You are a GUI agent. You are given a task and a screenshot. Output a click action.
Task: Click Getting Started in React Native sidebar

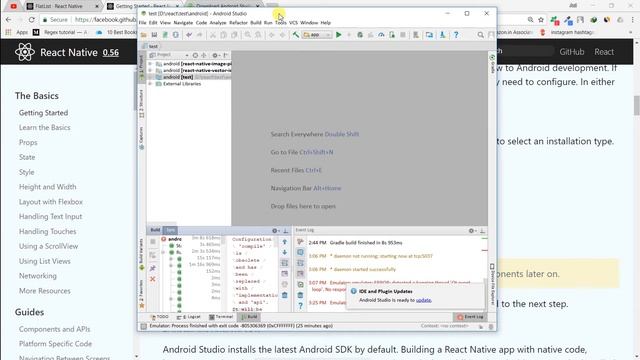pos(43,113)
